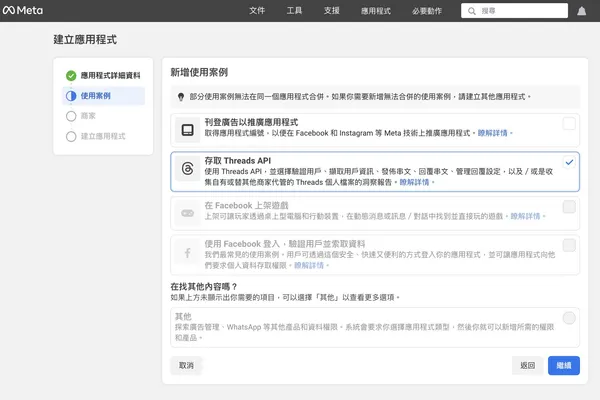Go to 應用程式詳細資料 step
Image resolution: width=600 pixels, height=400 pixels.
110,75
